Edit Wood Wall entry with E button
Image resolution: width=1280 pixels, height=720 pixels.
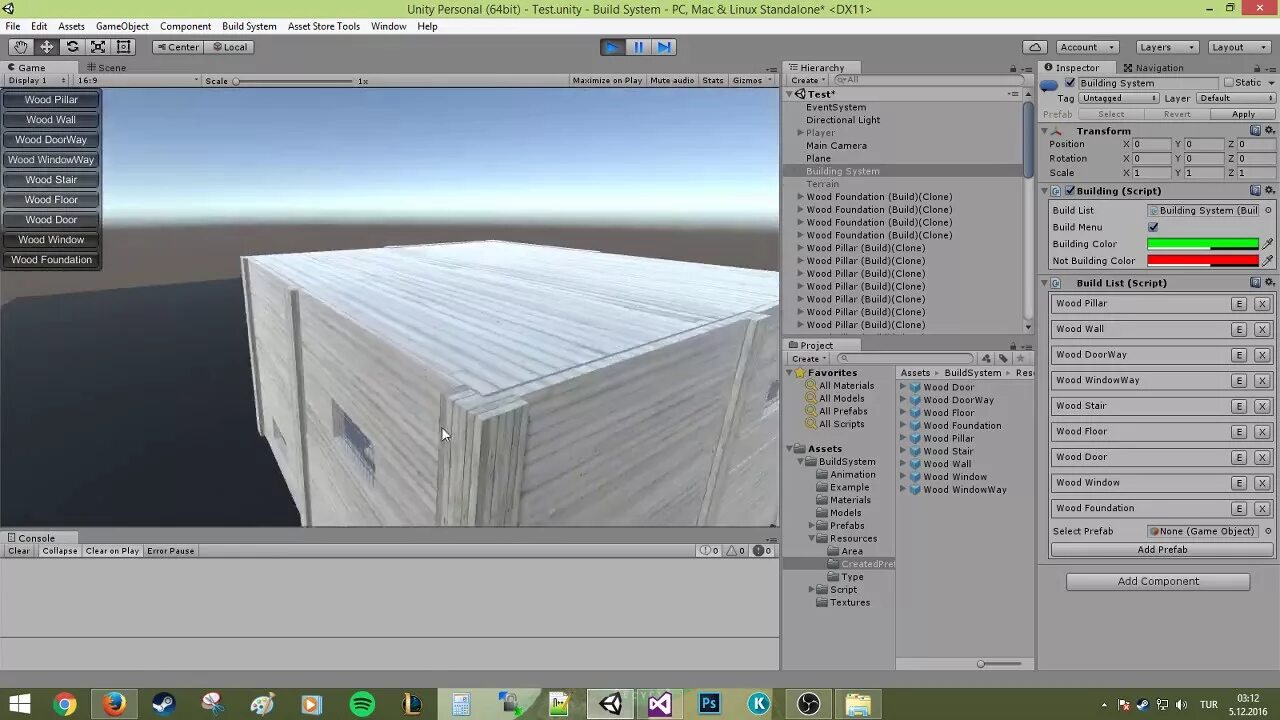point(1239,329)
